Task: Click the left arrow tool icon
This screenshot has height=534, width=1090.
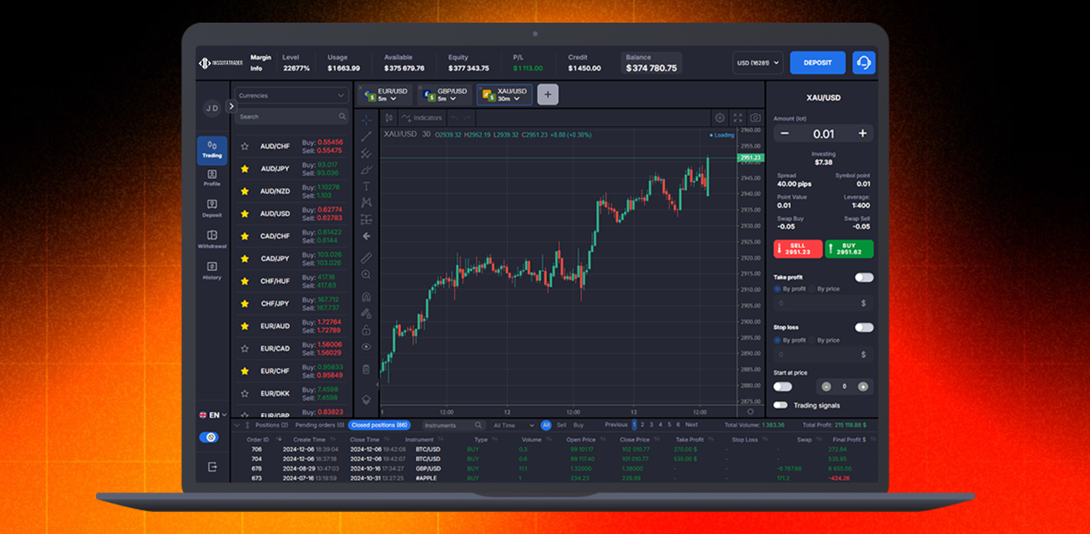Action: tap(366, 236)
